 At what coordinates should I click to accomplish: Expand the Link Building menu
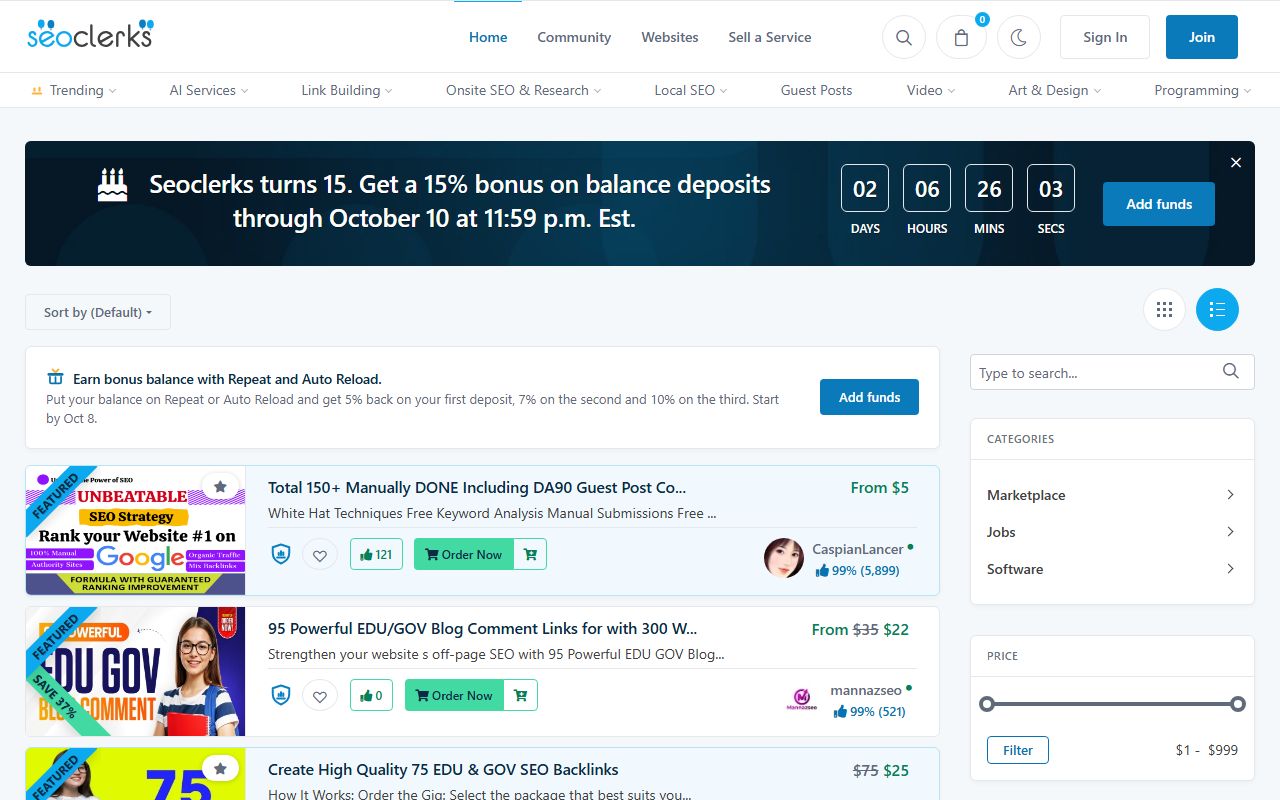point(348,90)
